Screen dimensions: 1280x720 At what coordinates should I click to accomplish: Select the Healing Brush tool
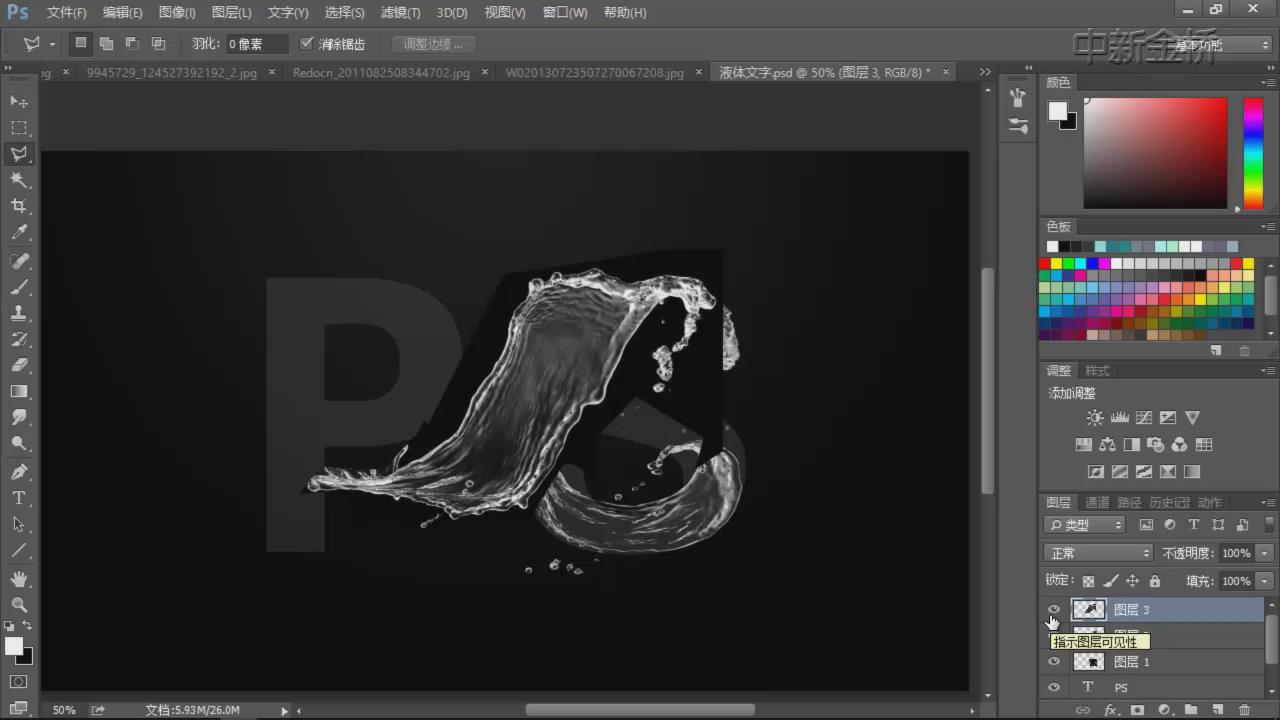point(19,261)
